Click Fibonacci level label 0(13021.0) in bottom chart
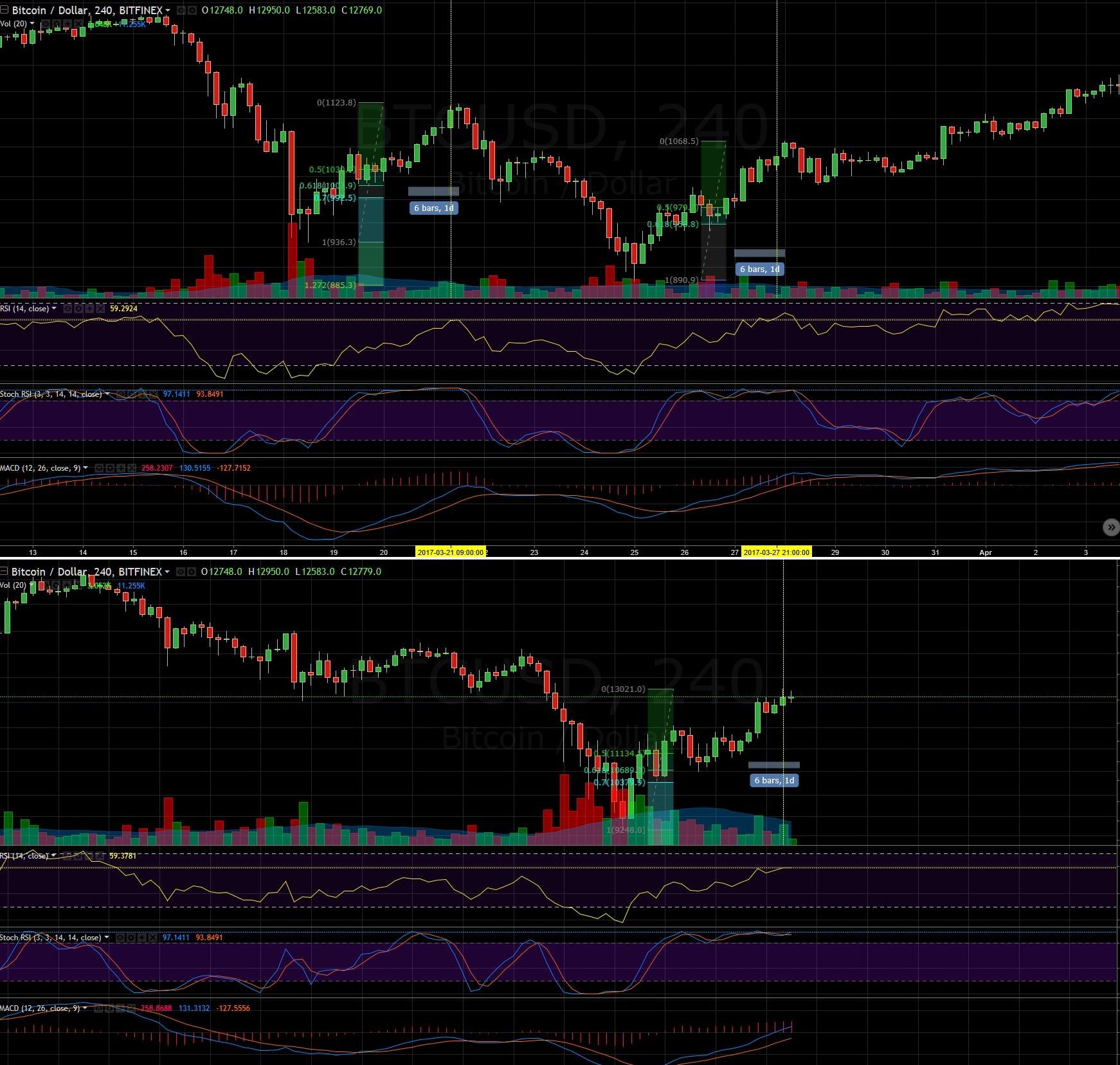This screenshot has height=1065, width=1120. (623, 689)
